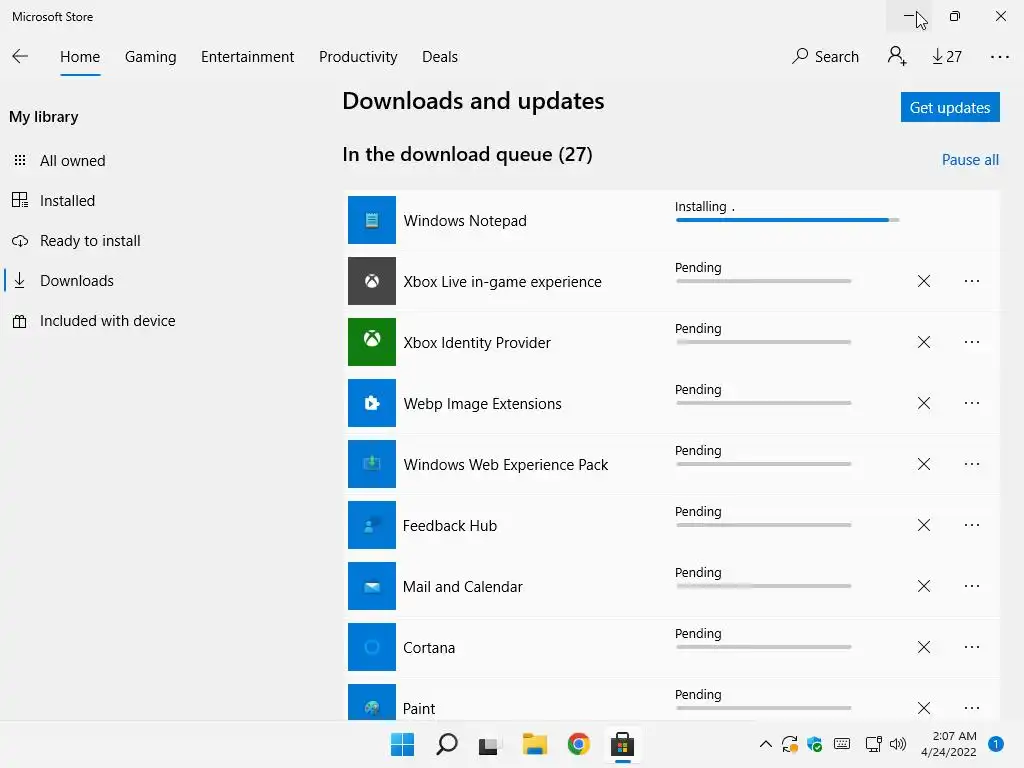Open more options for Paint

pyautogui.click(x=972, y=708)
